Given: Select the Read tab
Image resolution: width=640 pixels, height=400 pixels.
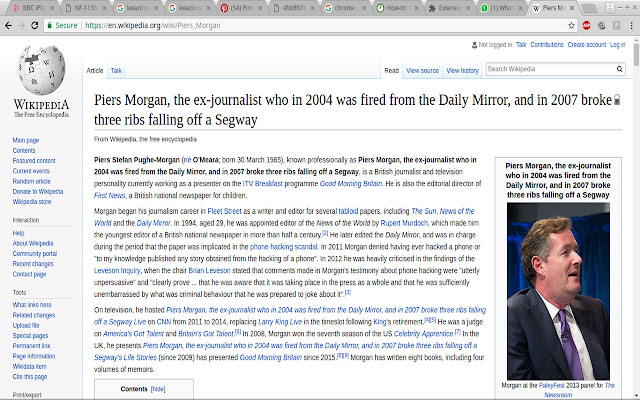Looking at the screenshot, I should (x=391, y=70).
